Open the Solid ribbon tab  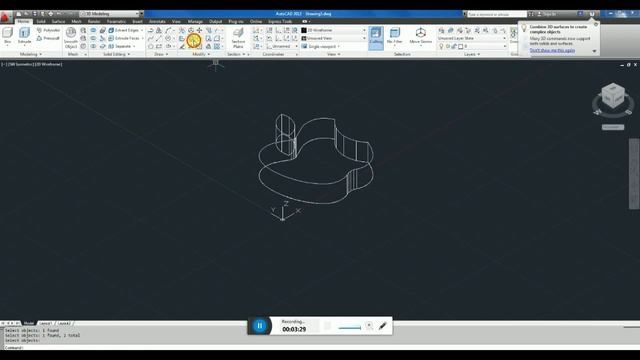coord(41,21)
